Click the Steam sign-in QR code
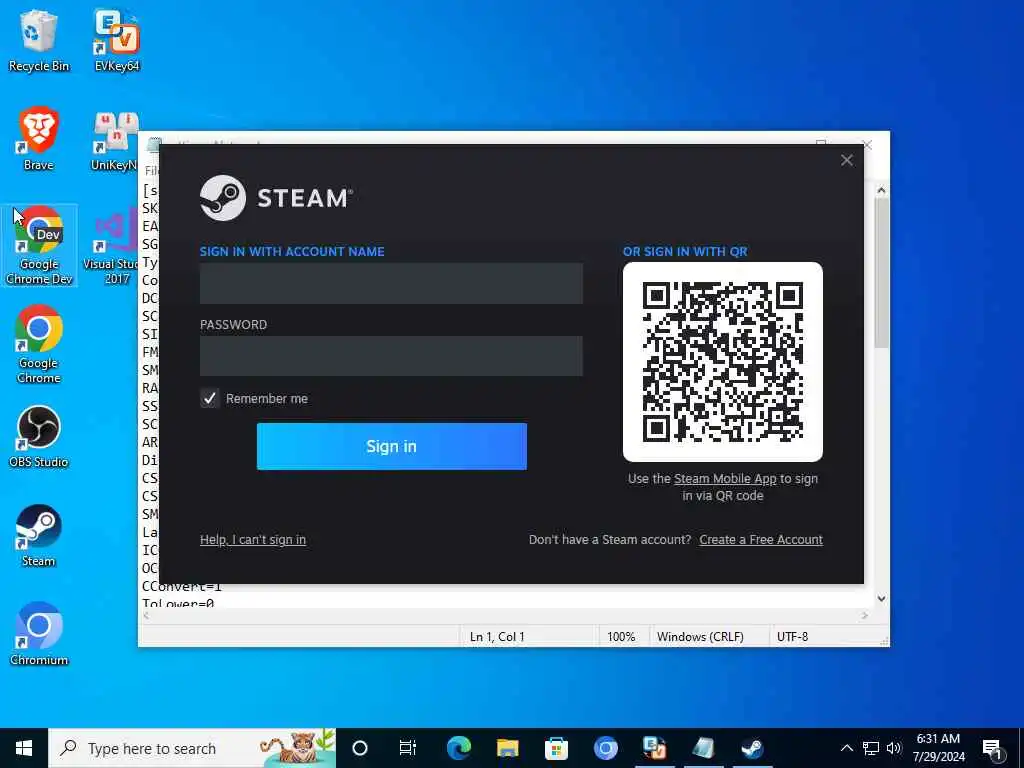The image size is (1024, 768). coord(722,362)
